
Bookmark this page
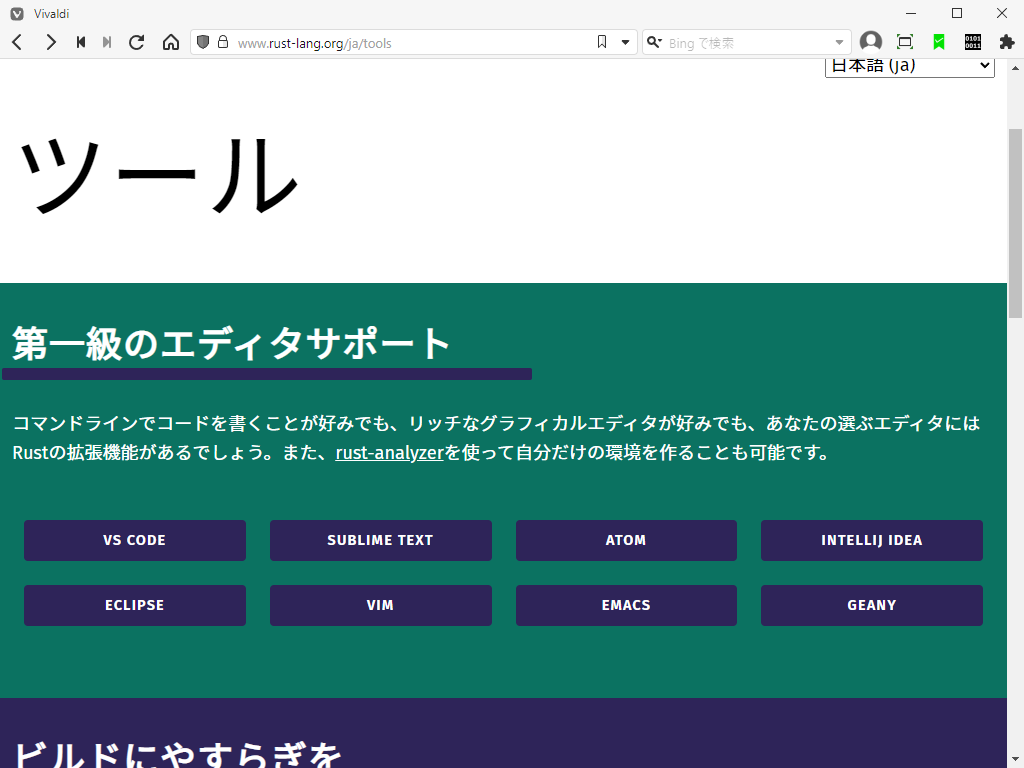pos(602,42)
